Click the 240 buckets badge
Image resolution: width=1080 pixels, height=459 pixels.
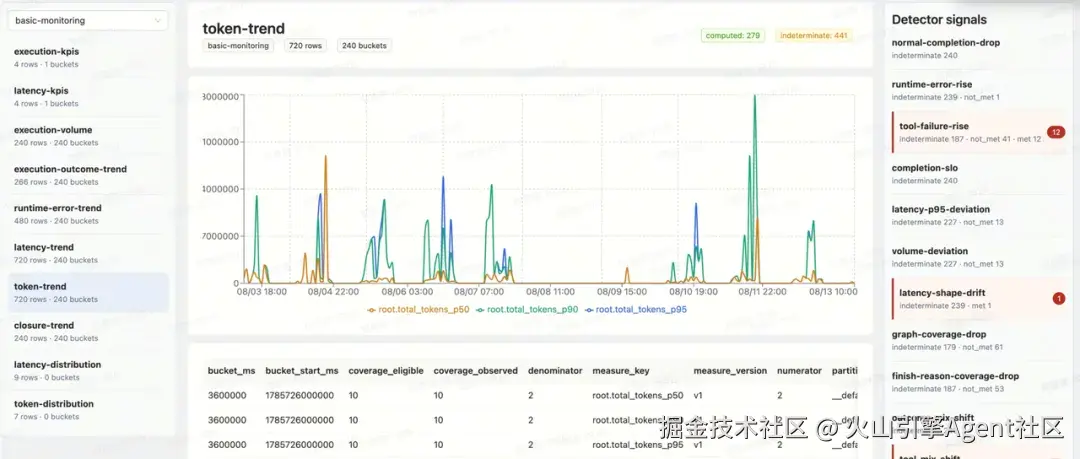point(364,46)
